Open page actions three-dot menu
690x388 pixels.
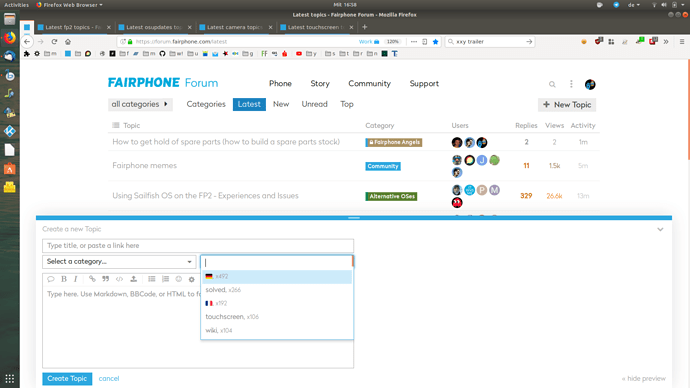tap(414, 41)
